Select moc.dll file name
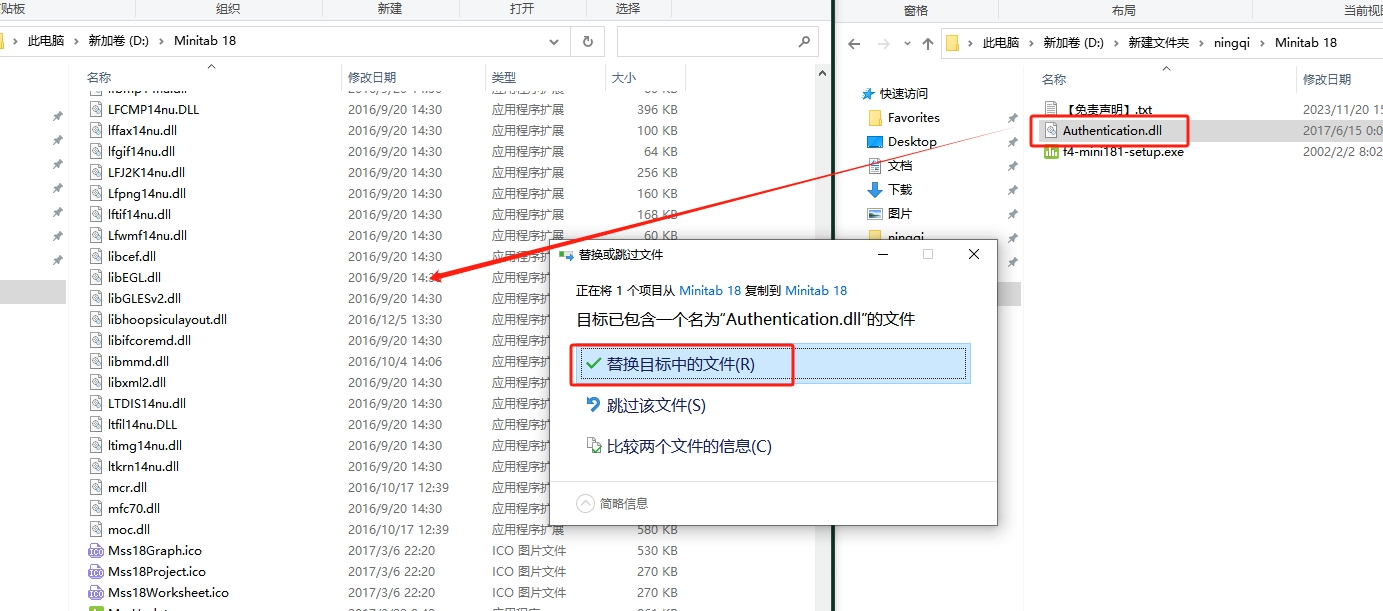The width and height of the screenshot is (1383, 611). pos(129,529)
